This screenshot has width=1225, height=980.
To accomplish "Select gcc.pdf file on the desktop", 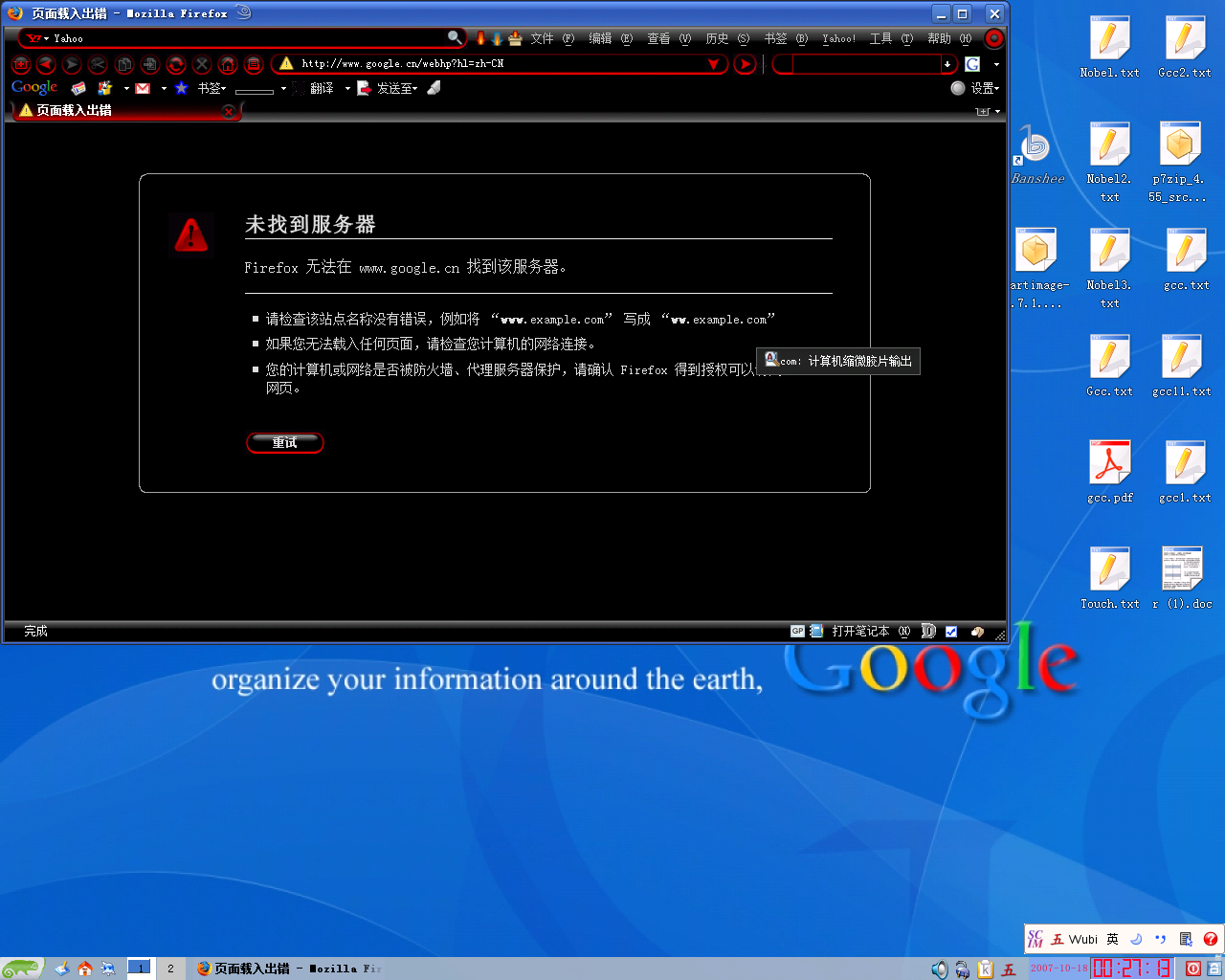I will [1109, 472].
